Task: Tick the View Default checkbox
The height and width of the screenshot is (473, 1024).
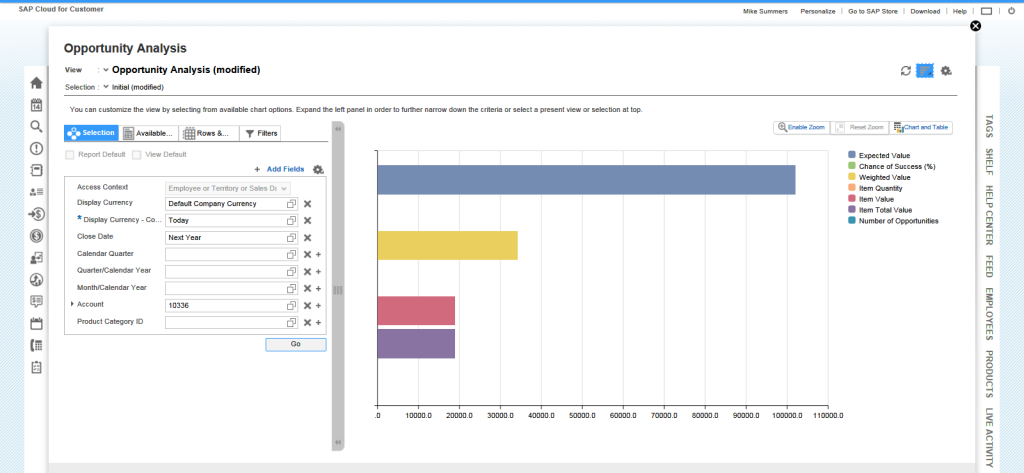Action: tap(136, 155)
